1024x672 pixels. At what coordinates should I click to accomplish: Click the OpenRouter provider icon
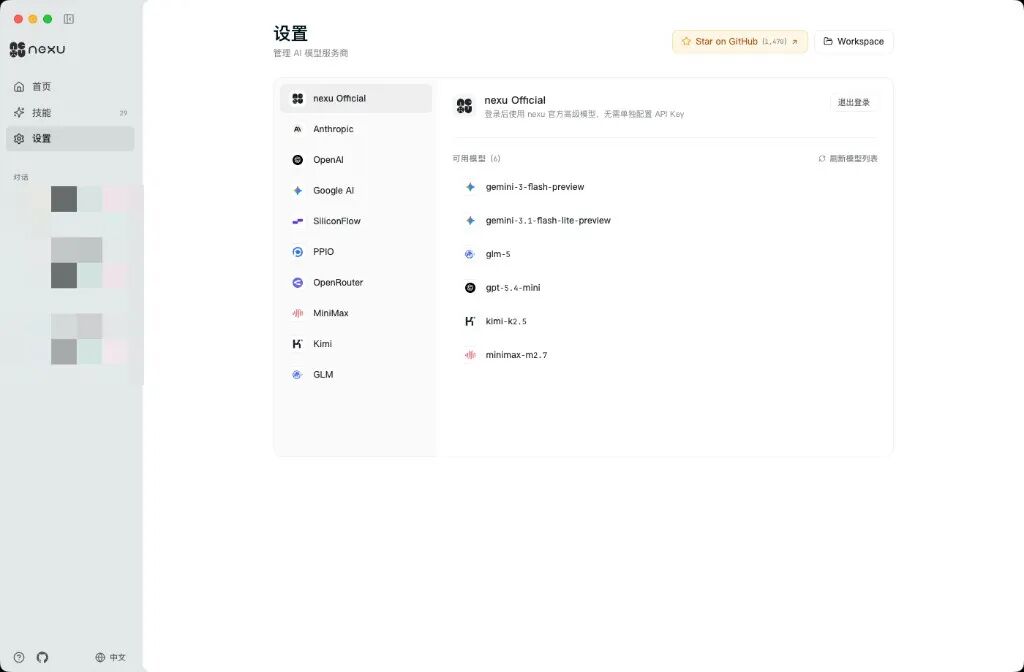pos(297,282)
